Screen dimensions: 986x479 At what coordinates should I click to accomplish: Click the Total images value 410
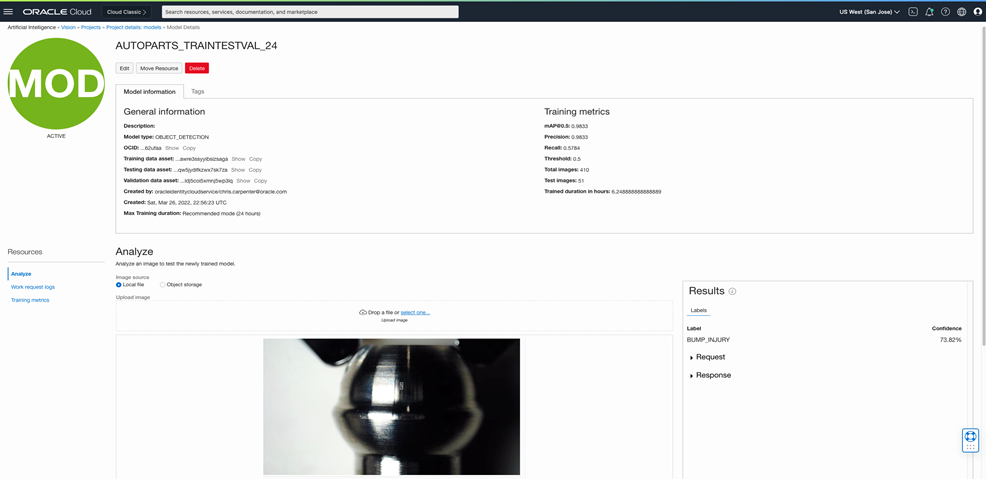pos(584,170)
